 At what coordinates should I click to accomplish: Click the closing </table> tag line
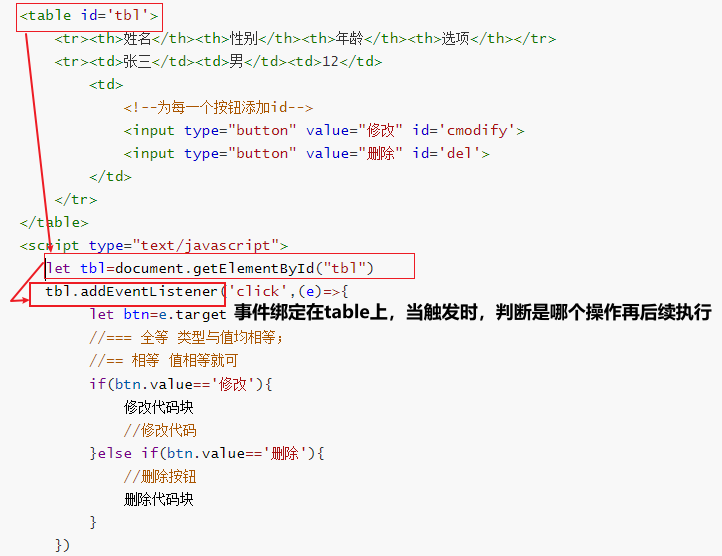[54, 222]
